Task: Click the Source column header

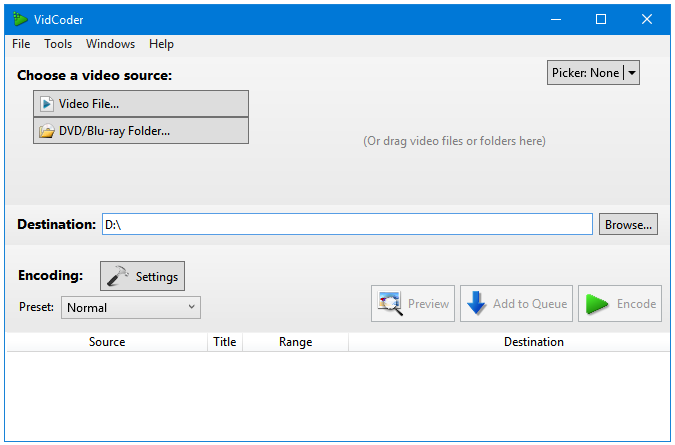Action: click(x=107, y=342)
